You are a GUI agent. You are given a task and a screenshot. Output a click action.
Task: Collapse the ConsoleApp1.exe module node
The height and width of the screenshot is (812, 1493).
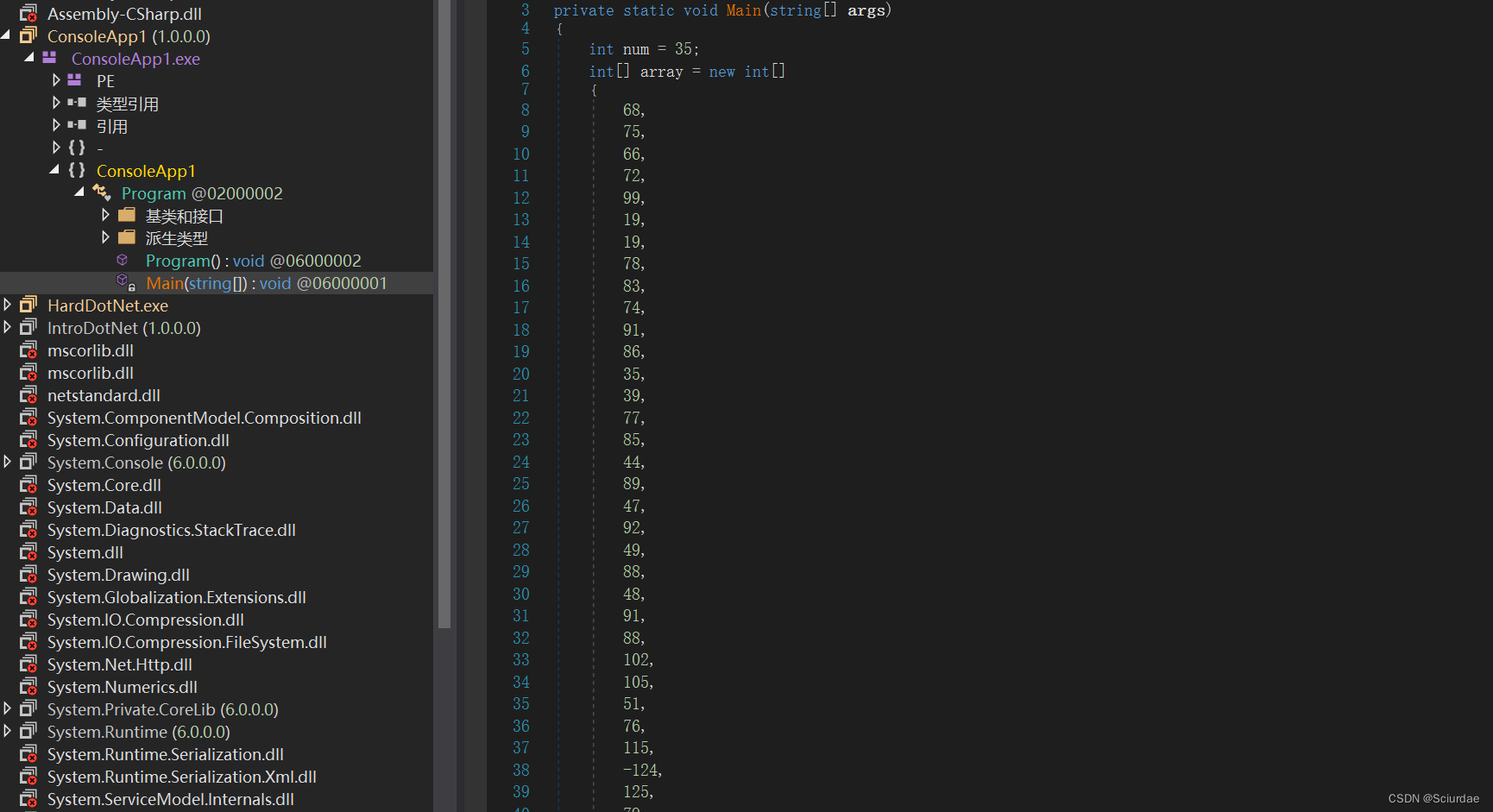point(30,57)
